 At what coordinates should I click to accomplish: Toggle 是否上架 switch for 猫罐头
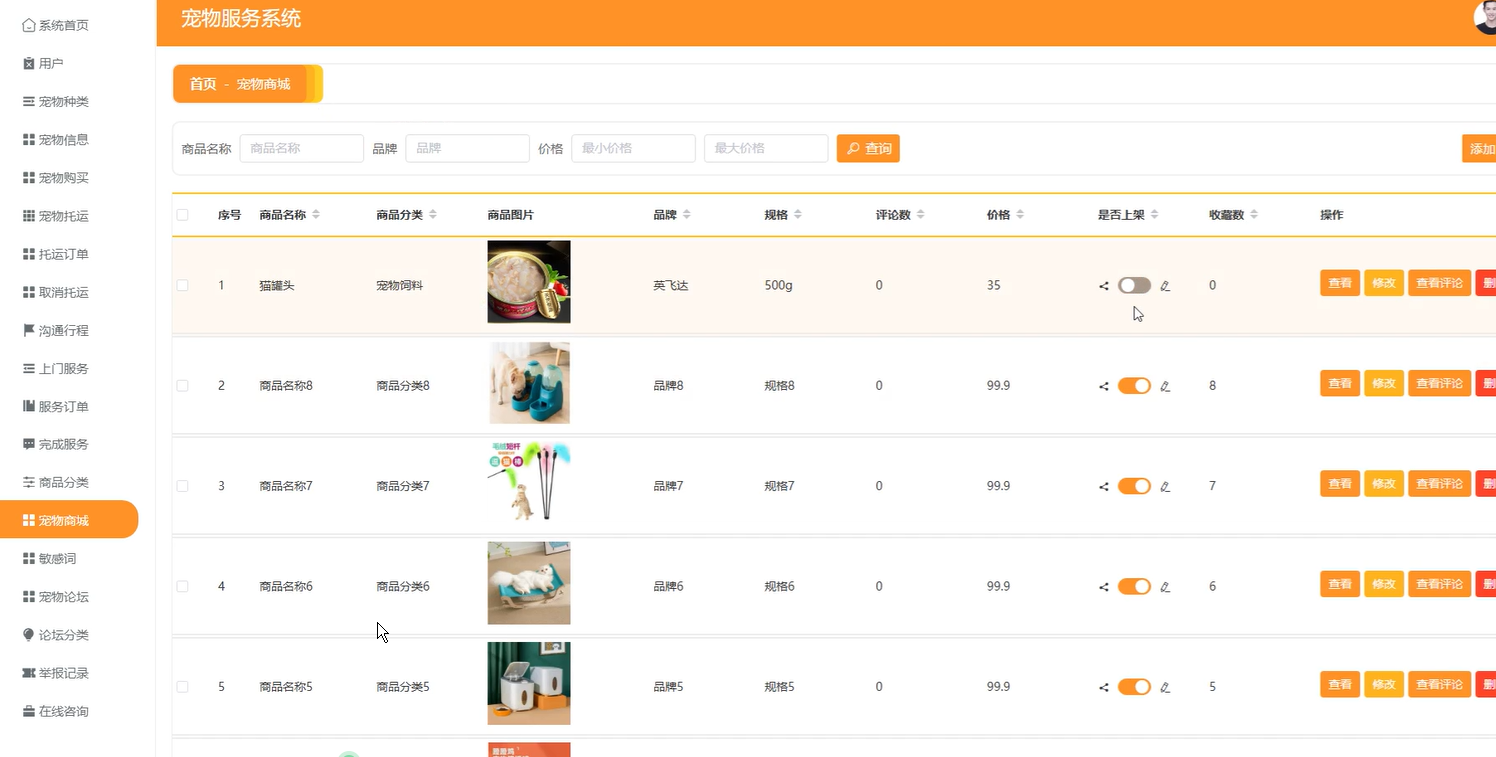[1134, 285]
